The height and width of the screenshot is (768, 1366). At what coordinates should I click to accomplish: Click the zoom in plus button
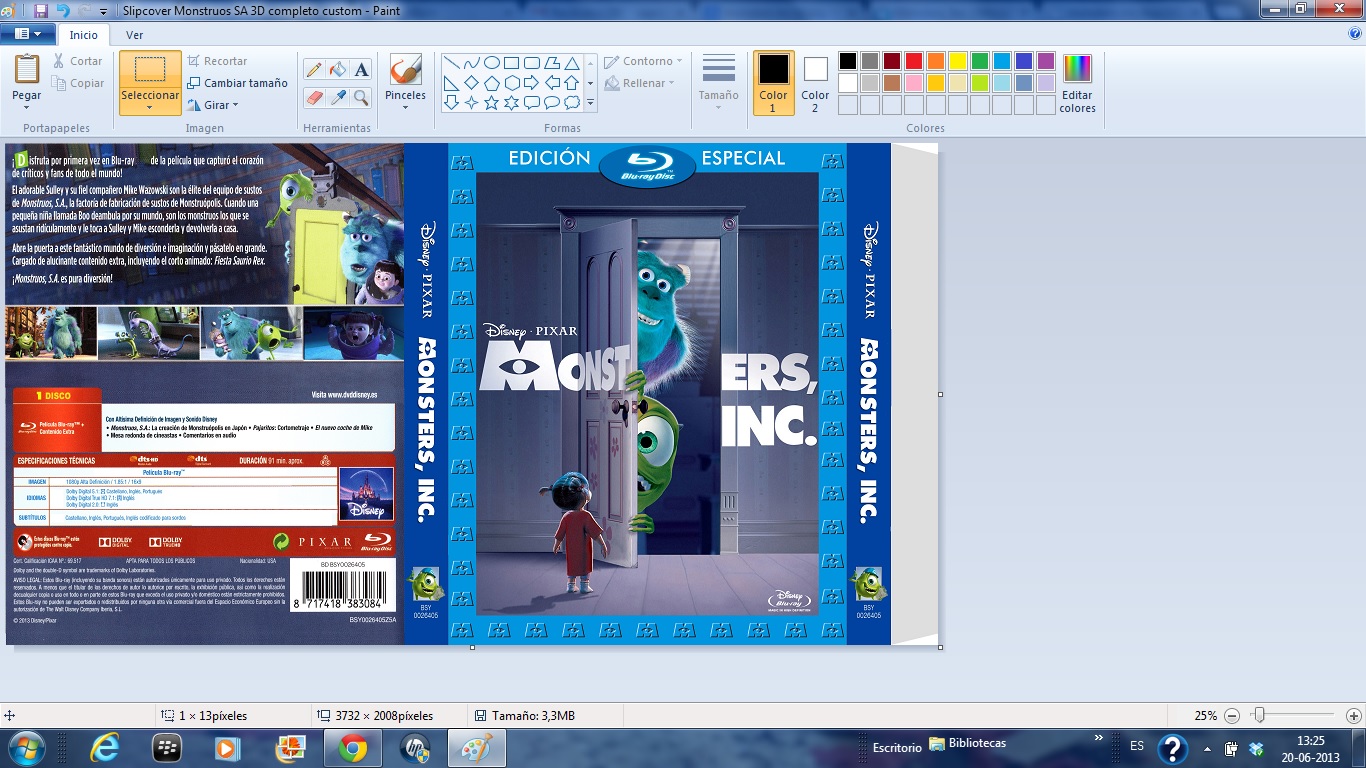[1353, 716]
